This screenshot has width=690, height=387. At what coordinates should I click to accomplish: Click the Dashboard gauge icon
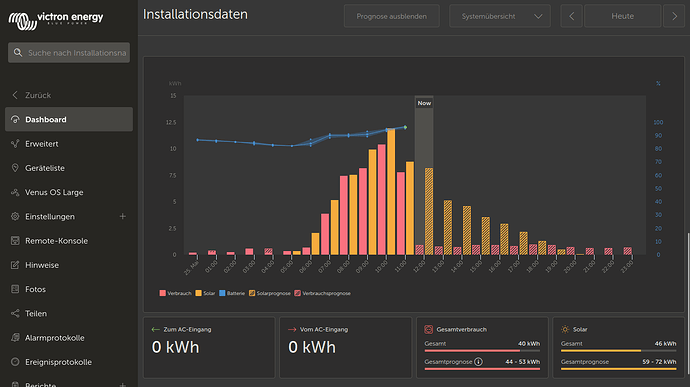(15, 119)
